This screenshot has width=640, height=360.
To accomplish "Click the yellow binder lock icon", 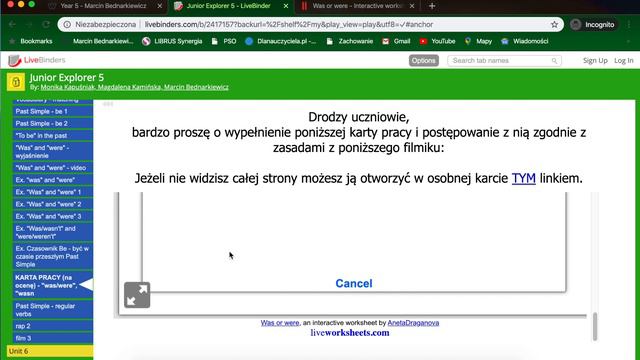I will click(16, 82).
